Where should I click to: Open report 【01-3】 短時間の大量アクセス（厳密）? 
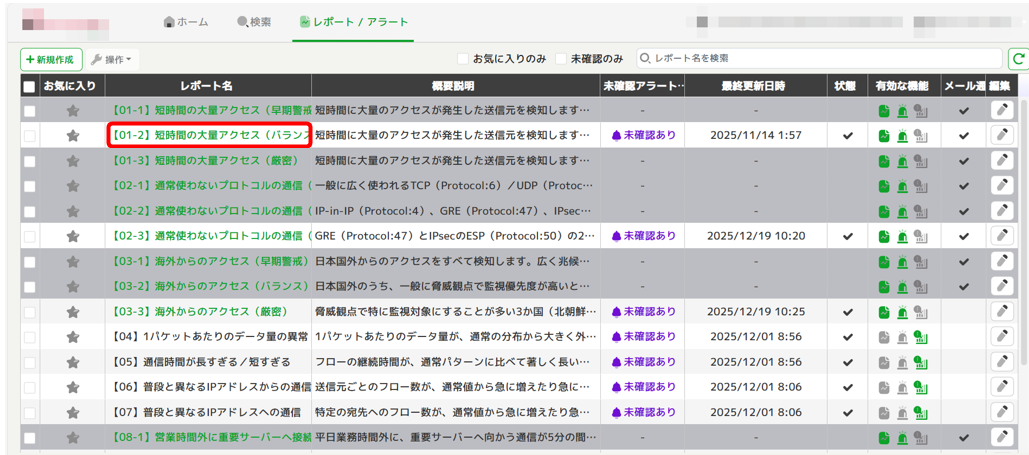click(205, 161)
